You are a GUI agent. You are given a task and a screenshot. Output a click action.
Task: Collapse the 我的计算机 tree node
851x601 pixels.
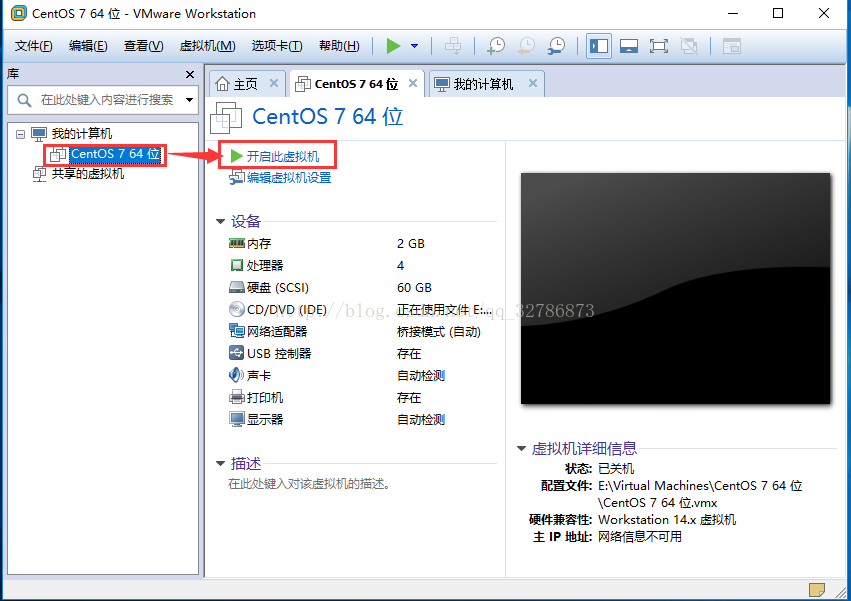point(21,134)
